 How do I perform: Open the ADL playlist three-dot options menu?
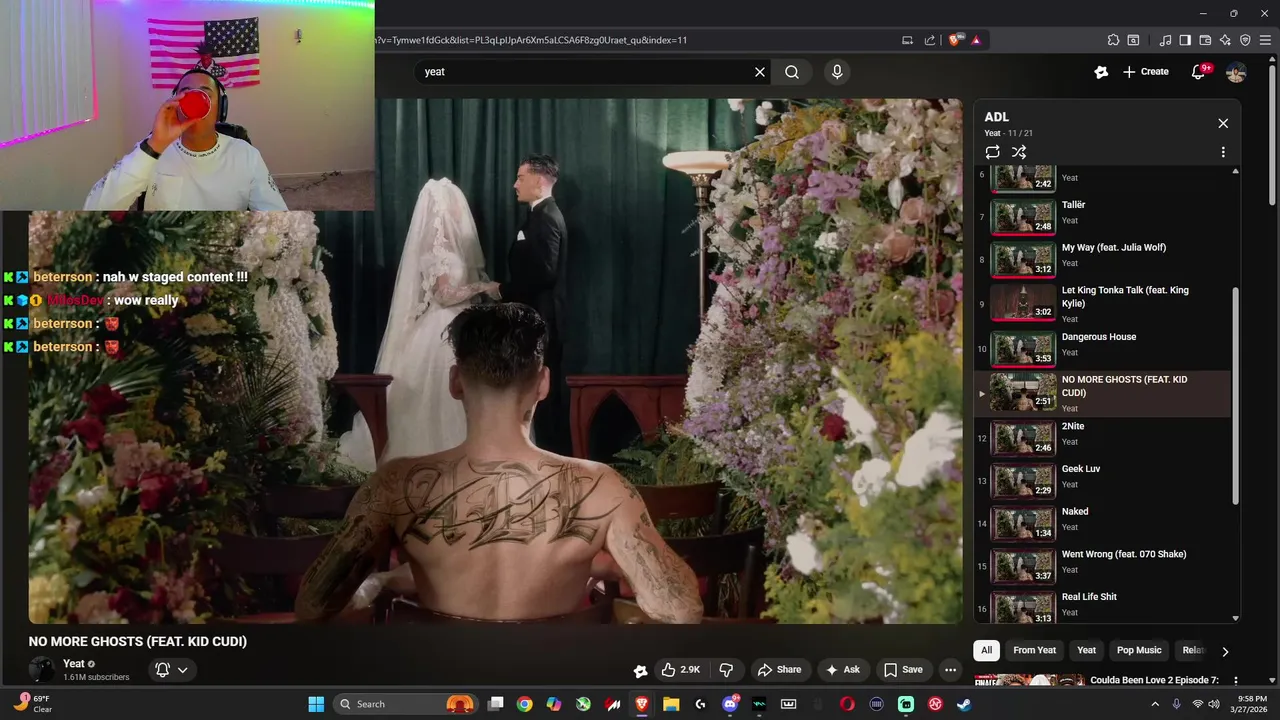click(1223, 152)
